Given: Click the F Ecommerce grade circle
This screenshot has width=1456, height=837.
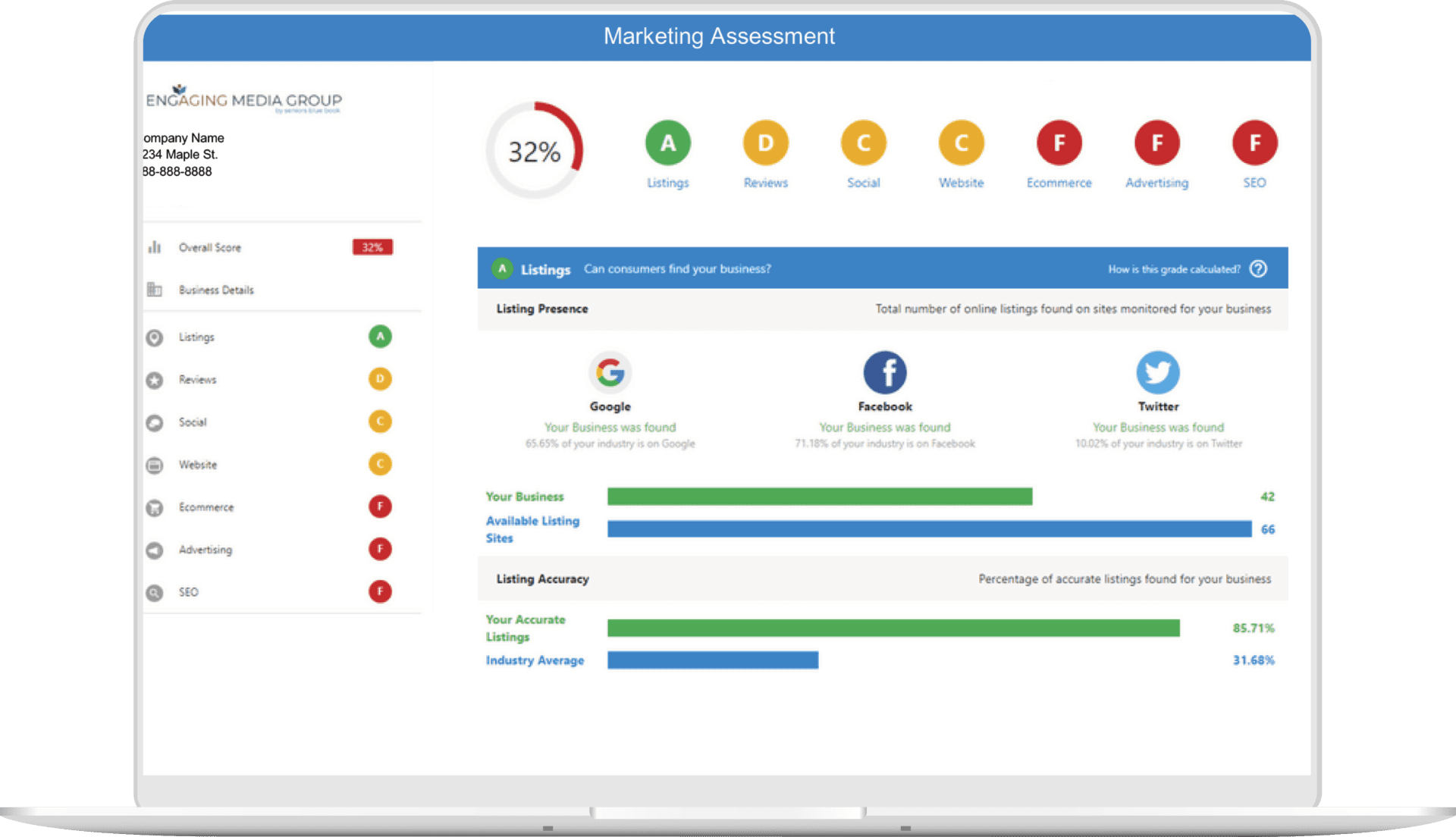Looking at the screenshot, I should [1059, 143].
